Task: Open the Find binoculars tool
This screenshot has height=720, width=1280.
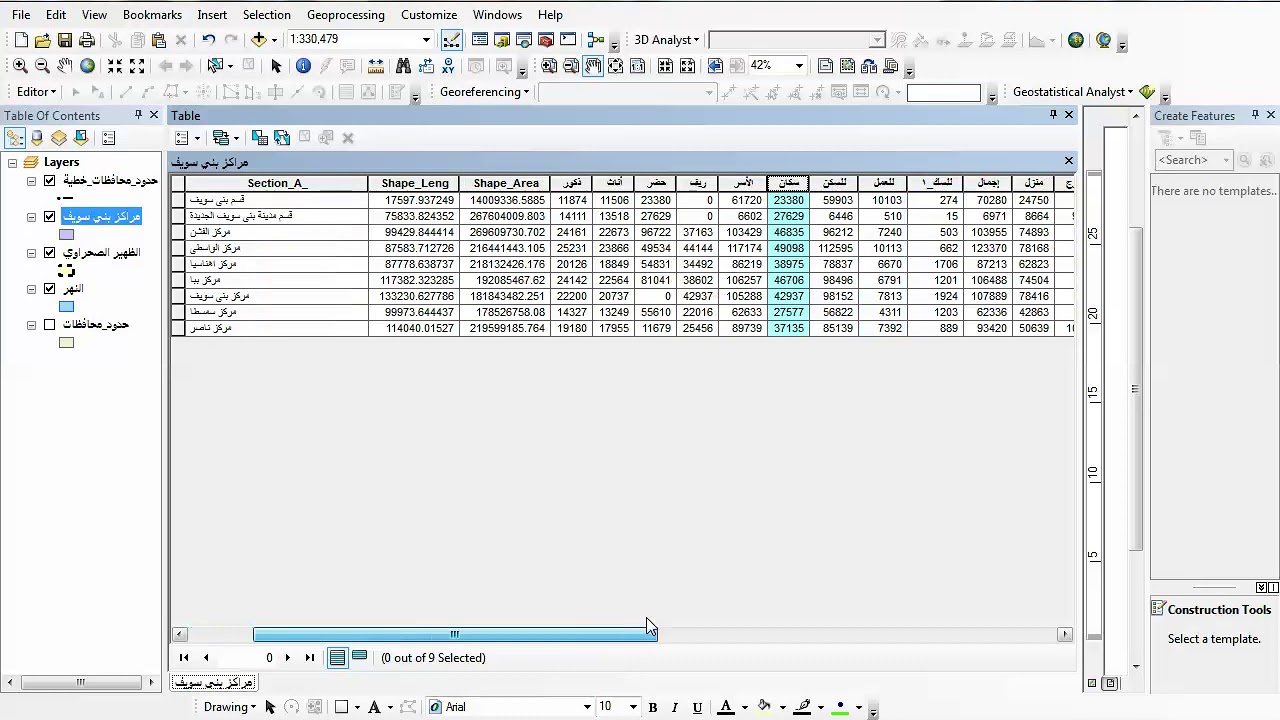Action: click(403, 66)
